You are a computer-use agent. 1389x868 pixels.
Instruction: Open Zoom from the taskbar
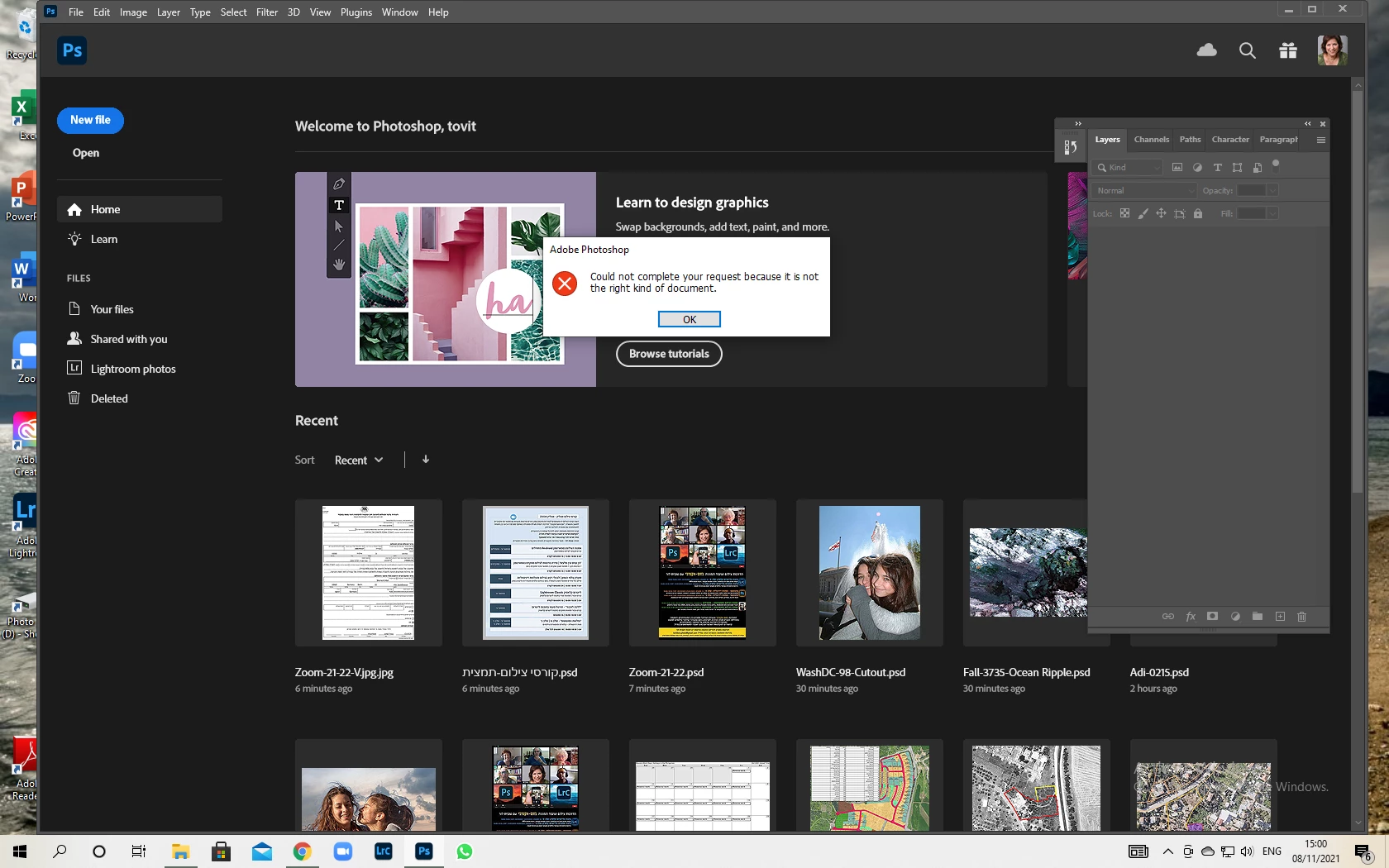click(x=343, y=851)
